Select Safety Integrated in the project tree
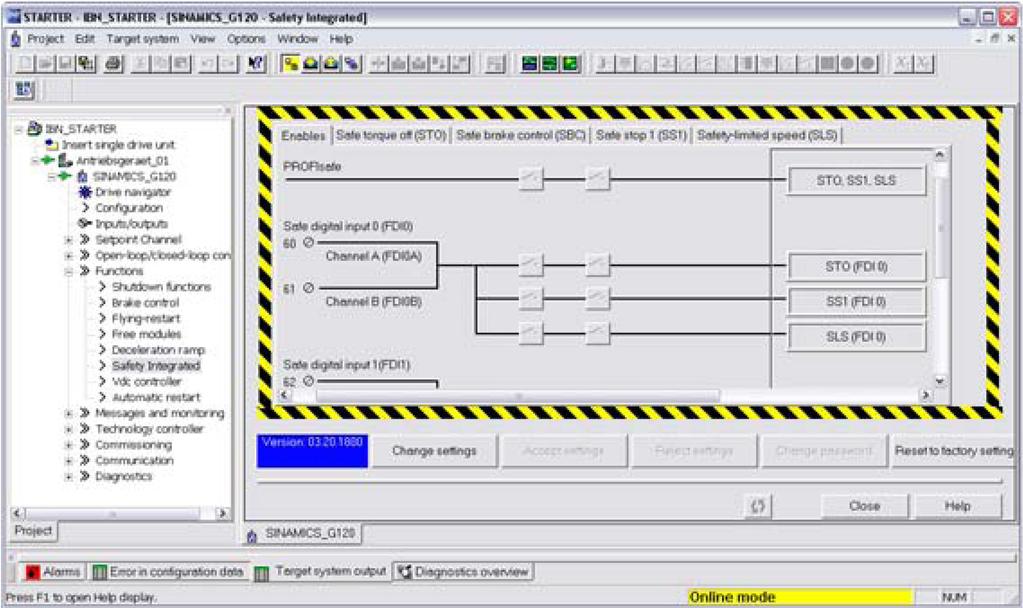 (156, 366)
